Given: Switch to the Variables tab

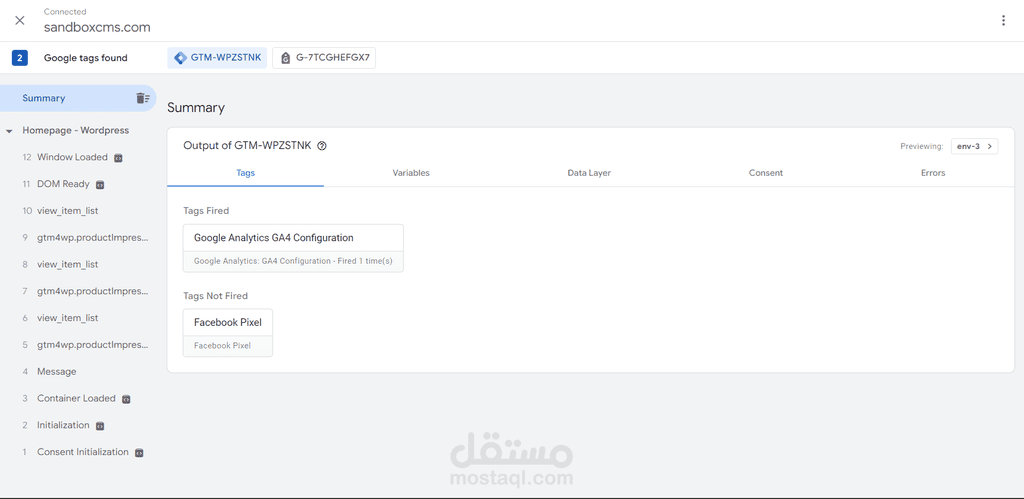Looking at the screenshot, I should (411, 173).
